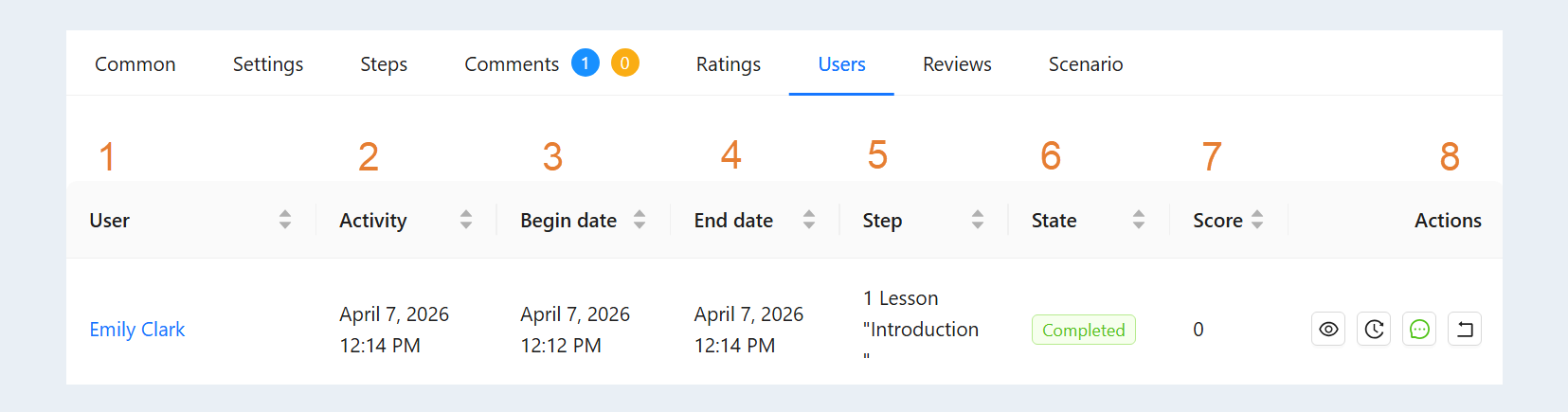
Task: Go to the Steps tab
Action: click(x=384, y=64)
